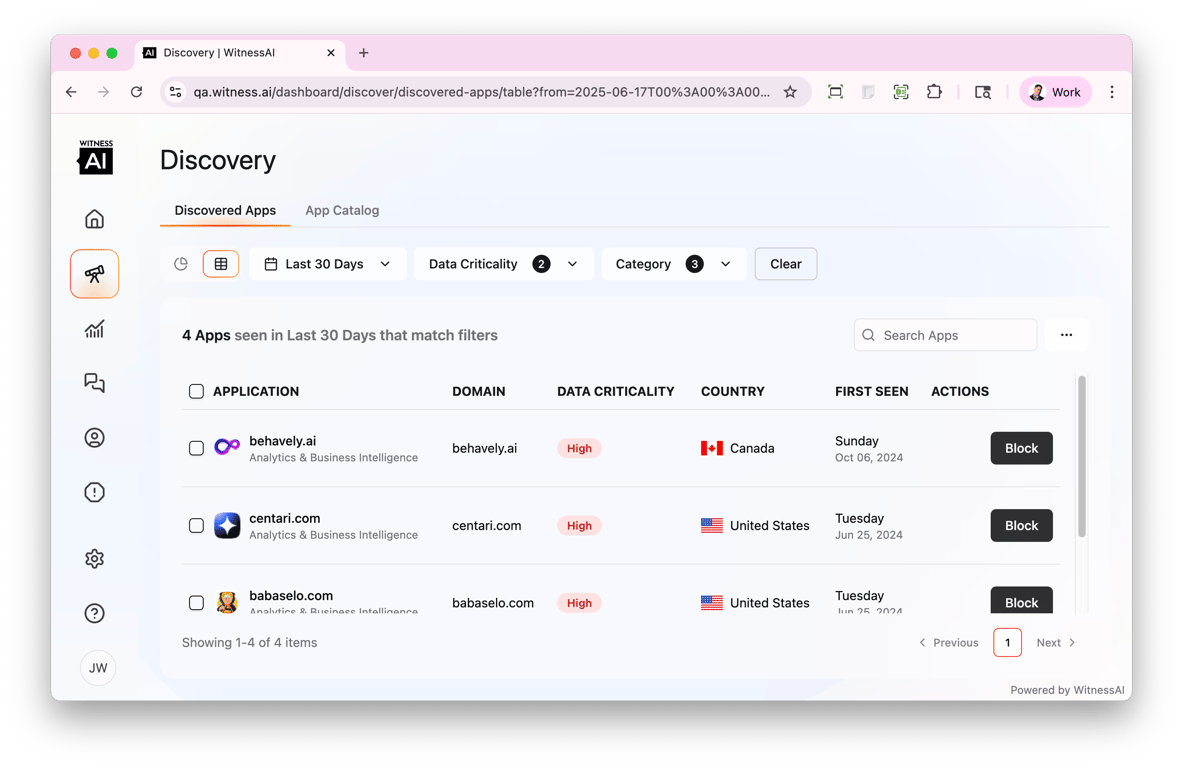Screen dimensions: 1183x768
Task: Click the behavely.ai domain cell
Action: point(484,448)
